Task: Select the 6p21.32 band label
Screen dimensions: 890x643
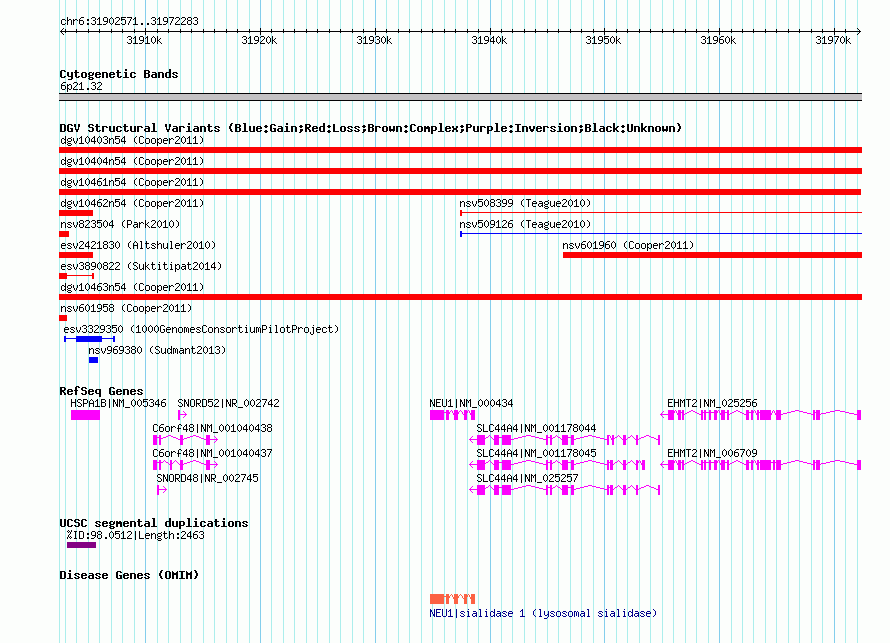Action: click(81, 86)
